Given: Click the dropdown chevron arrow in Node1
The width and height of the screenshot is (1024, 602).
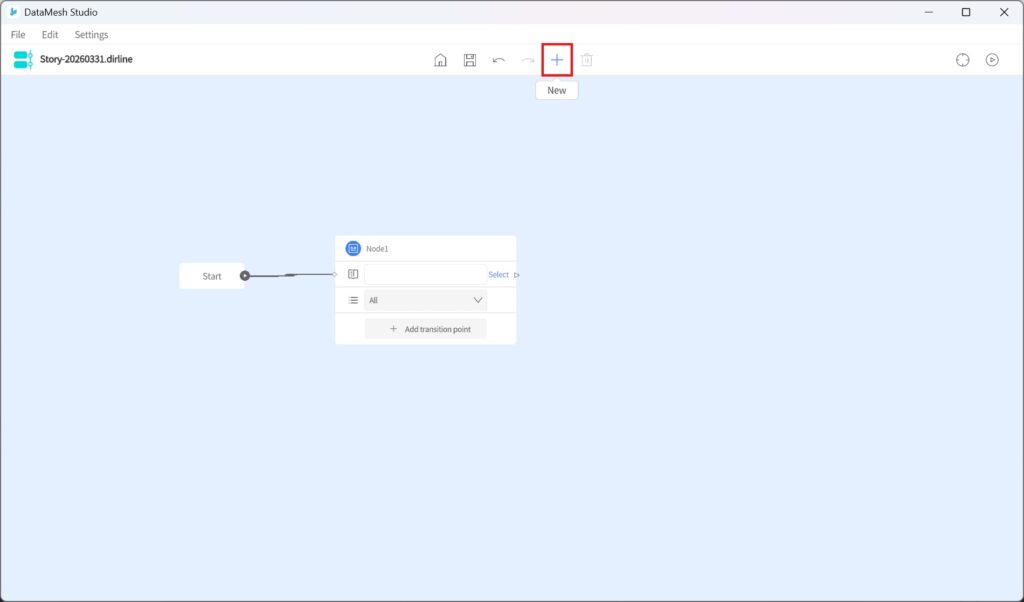Looking at the screenshot, I should tap(477, 300).
